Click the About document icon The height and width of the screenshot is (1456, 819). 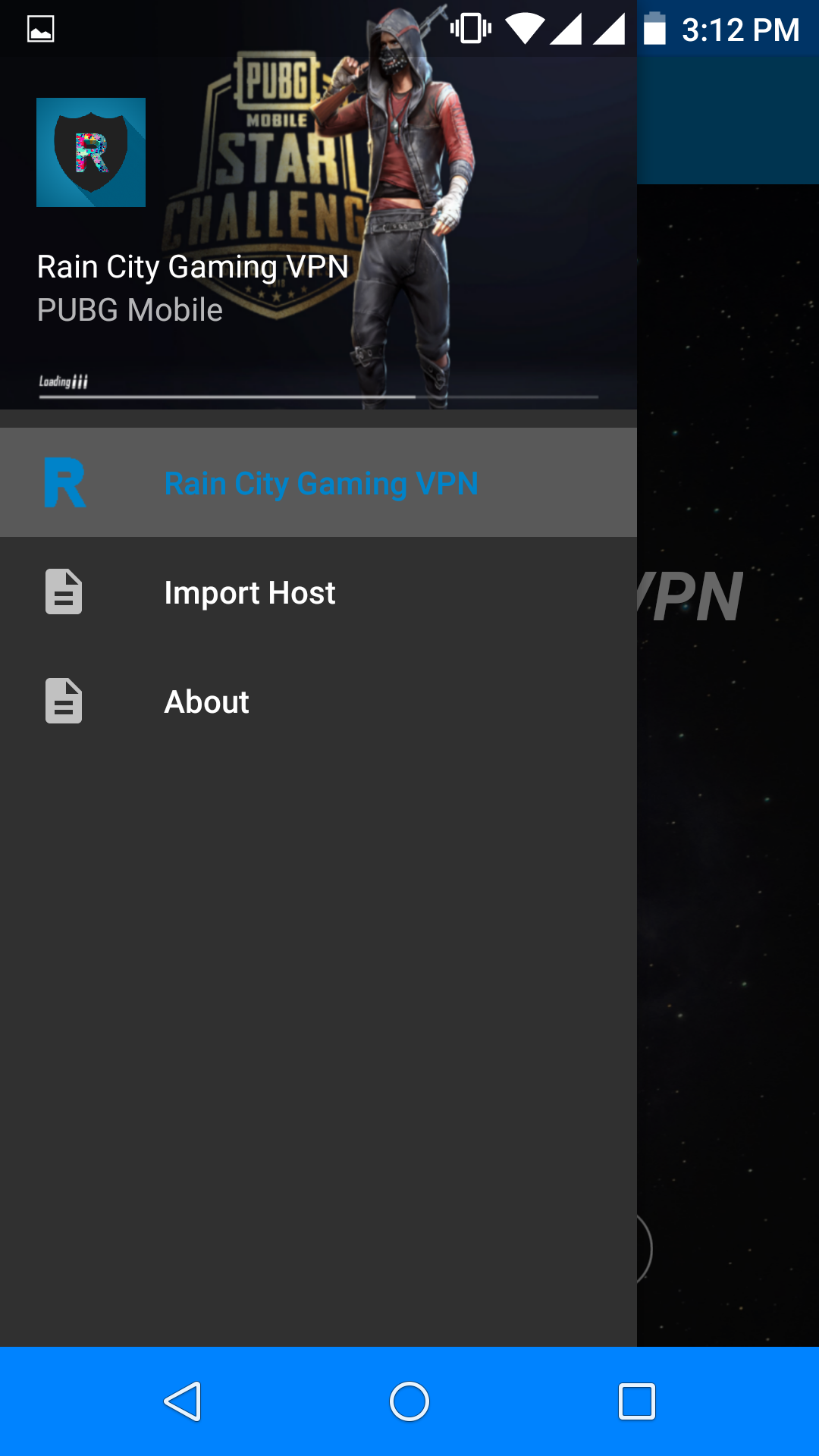coord(64,701)
